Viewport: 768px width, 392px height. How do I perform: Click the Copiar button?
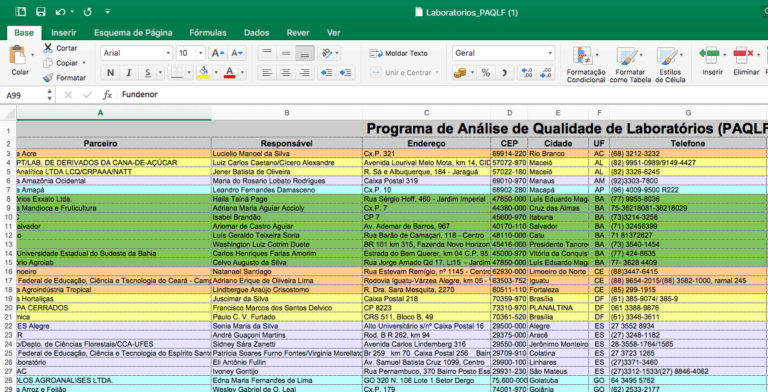64,63
